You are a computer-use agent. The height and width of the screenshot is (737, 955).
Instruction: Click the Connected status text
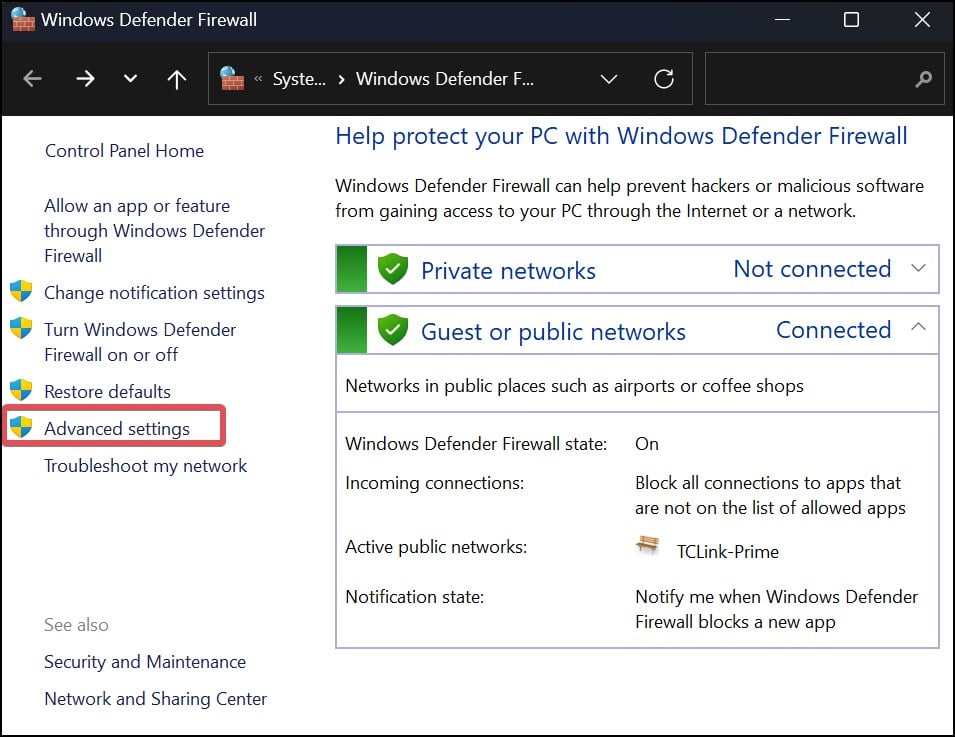[834, 330]
